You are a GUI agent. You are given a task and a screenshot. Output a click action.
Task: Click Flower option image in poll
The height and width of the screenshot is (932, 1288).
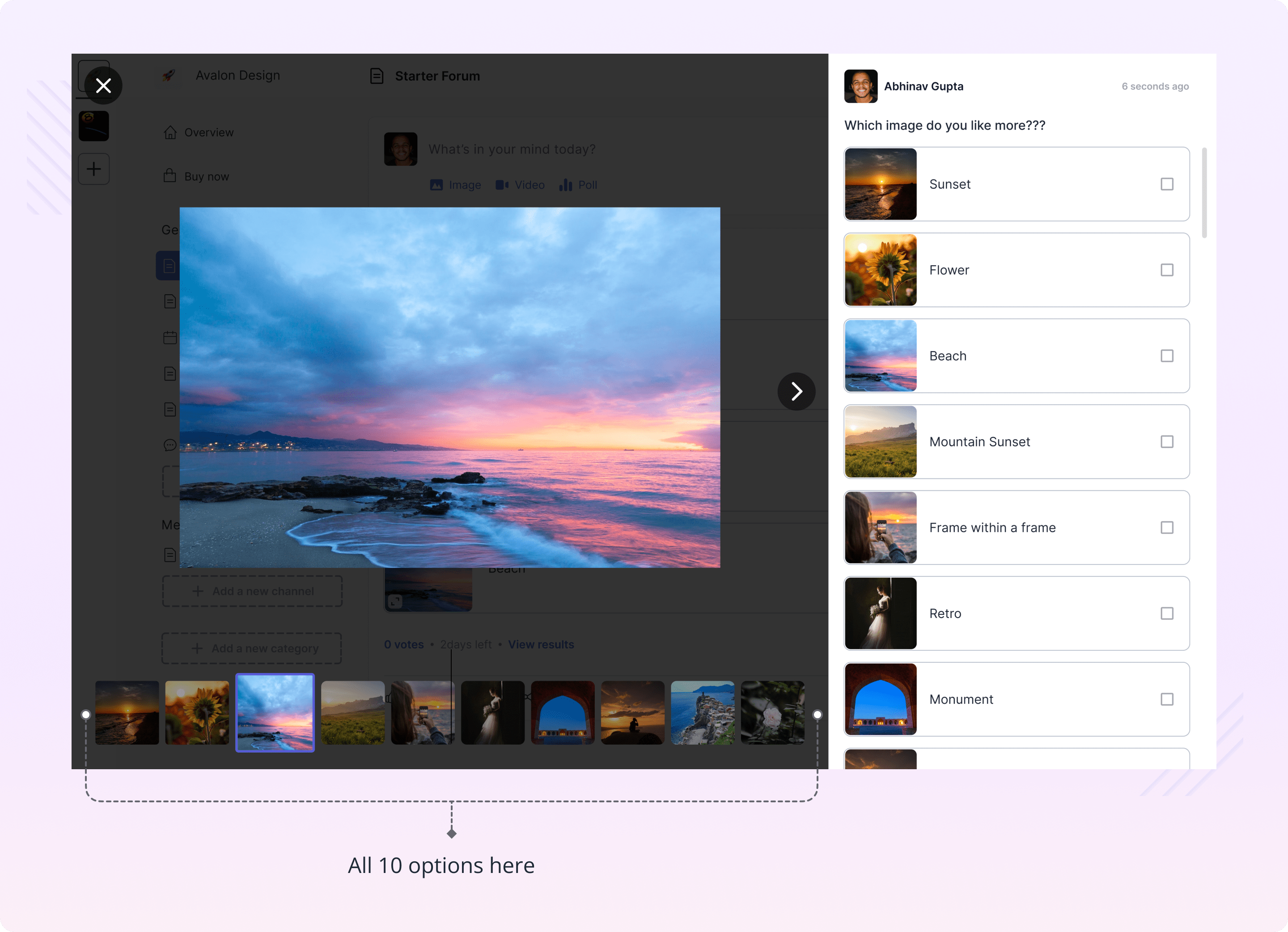point(881,270)
